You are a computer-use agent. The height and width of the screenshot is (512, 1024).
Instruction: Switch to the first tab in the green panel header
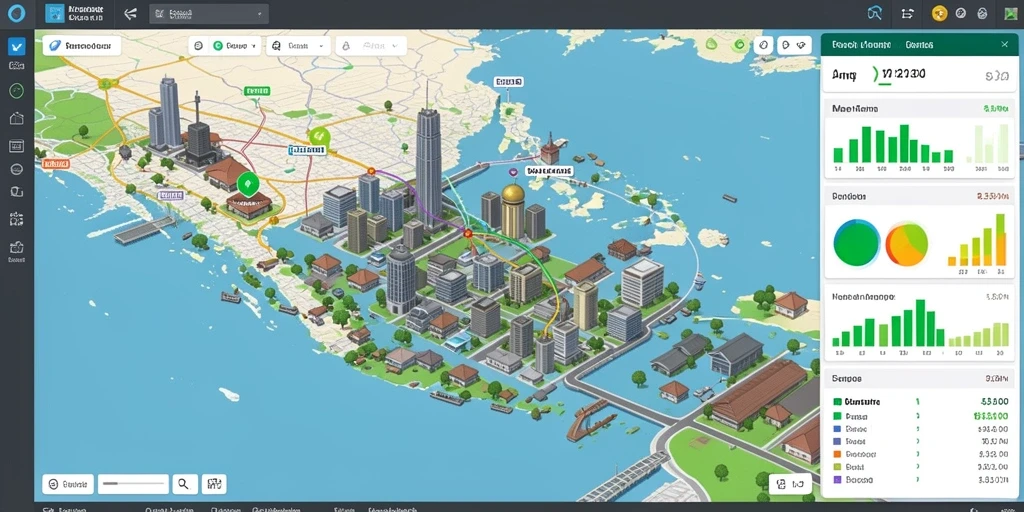(861, 45)
